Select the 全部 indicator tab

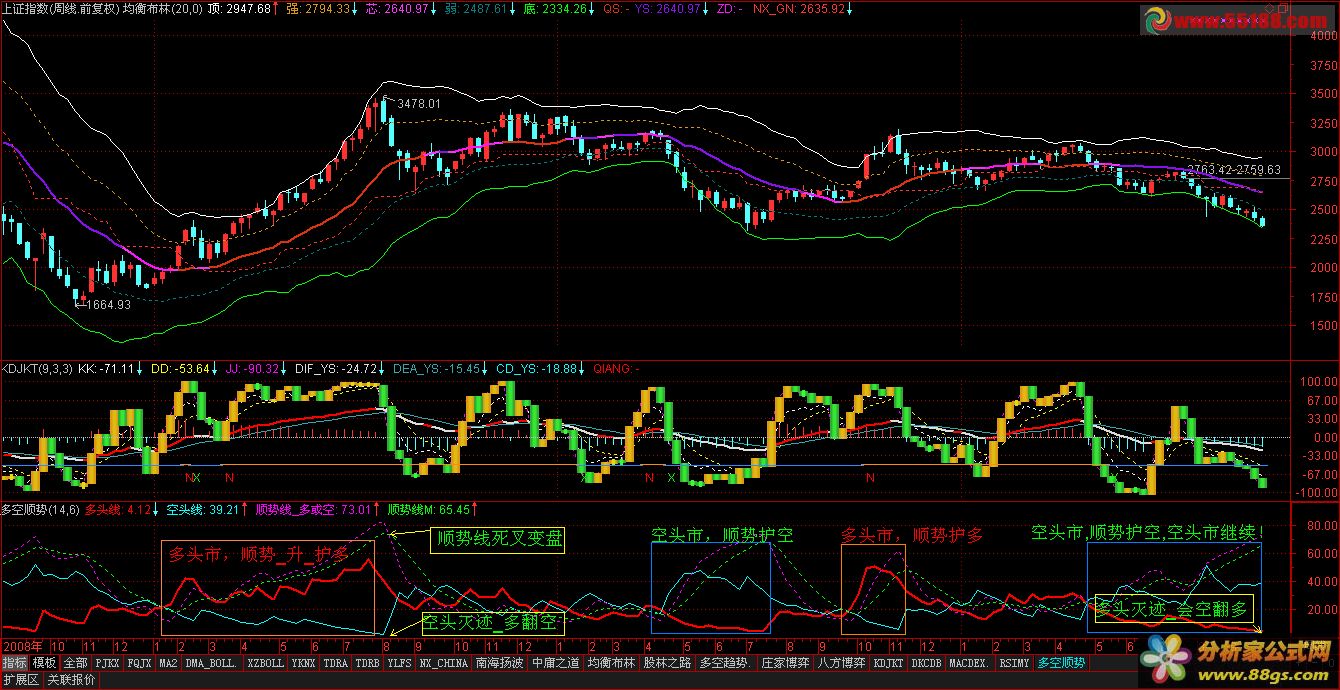click(x=76, y=663)
